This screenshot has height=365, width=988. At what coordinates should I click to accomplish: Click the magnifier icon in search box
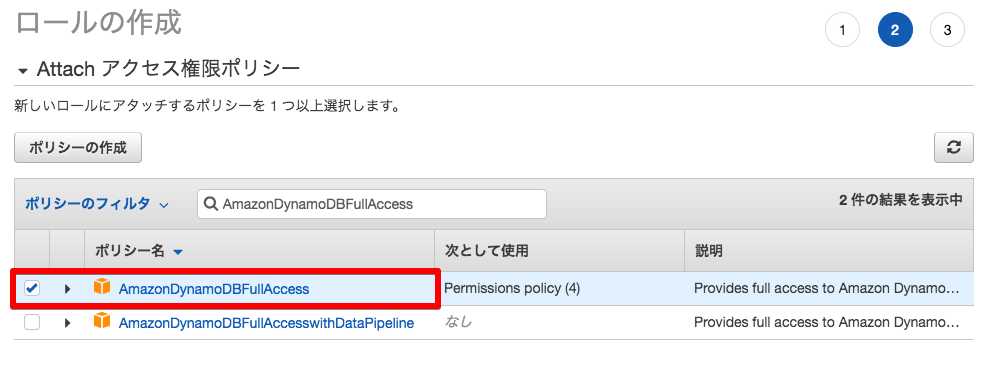tap(212, 204)
